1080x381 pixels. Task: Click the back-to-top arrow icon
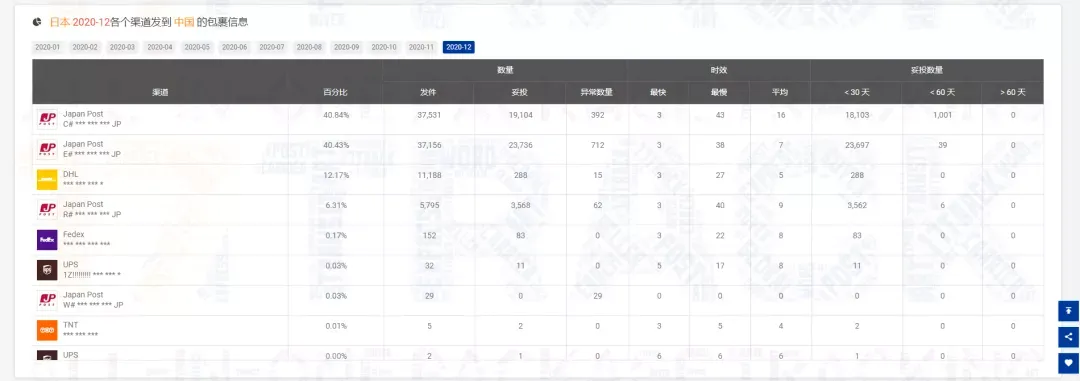pyautogui.click(x=1068, y=311)
